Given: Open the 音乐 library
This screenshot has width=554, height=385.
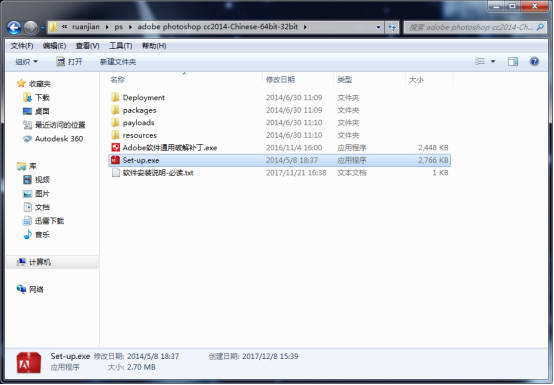Looking at the screenshot, I should click(x=36, y=235).
